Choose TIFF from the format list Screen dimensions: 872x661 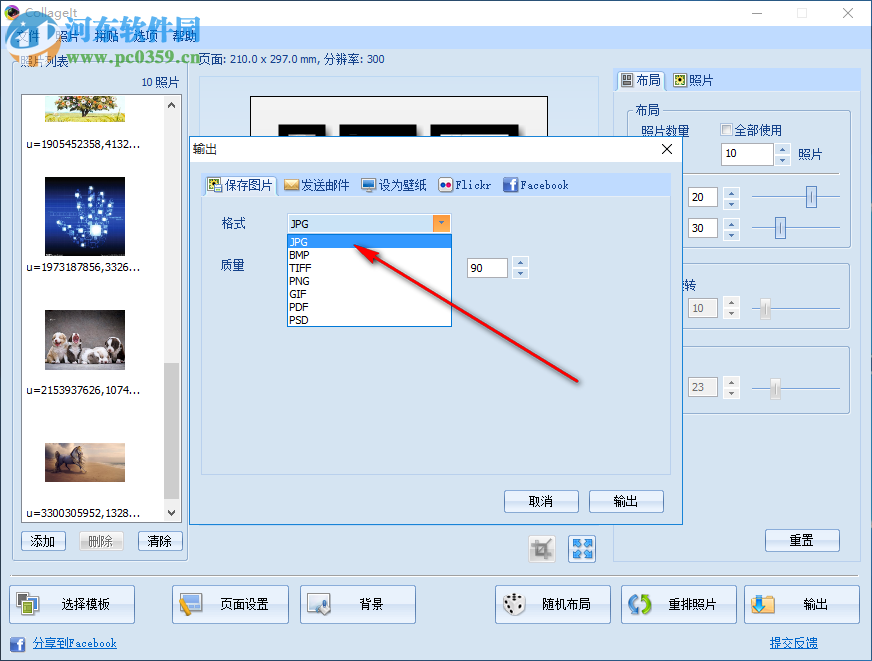point(299,268)
